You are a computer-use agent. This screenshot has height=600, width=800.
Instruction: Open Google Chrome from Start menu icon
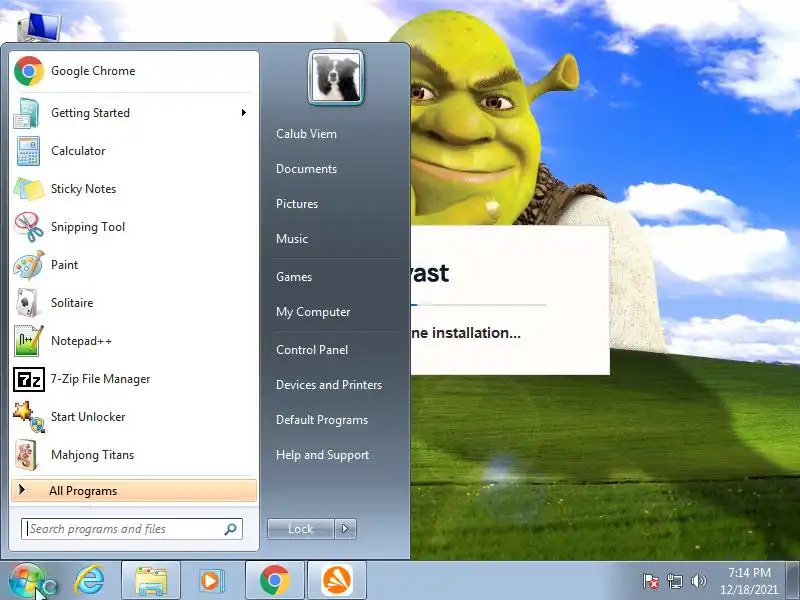coord(29,71)
